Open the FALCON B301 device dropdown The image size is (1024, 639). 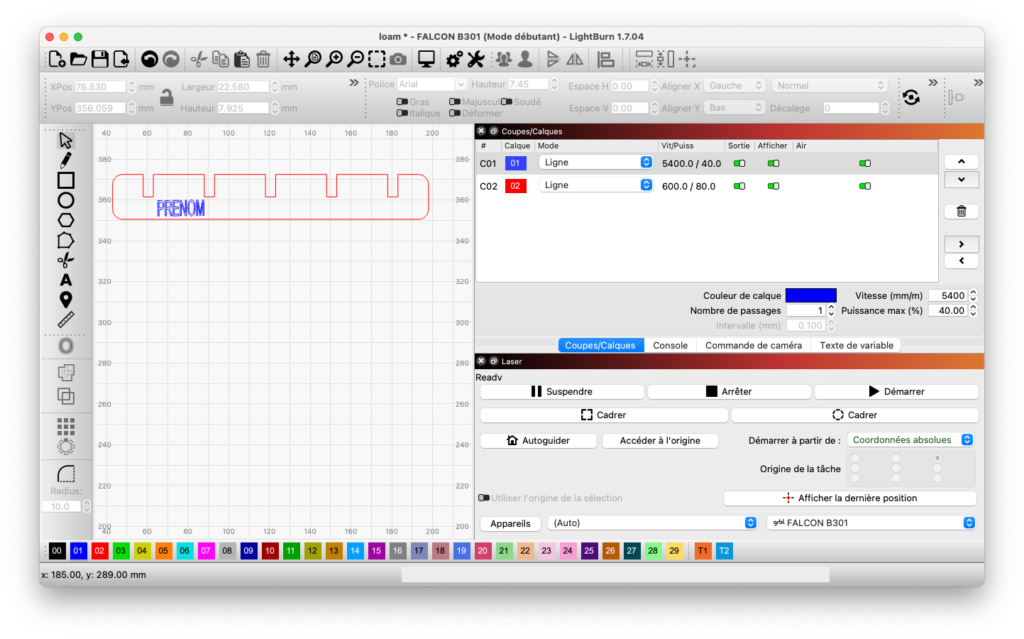(870, 522)
